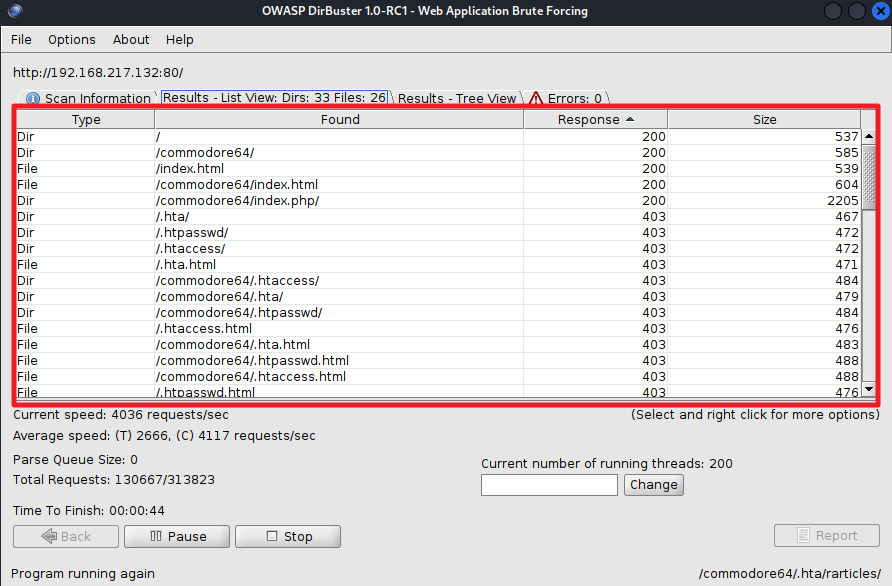Click the Average speed status text
The height and width of the screenshot is (586, 892).
(x=164, y=436)
